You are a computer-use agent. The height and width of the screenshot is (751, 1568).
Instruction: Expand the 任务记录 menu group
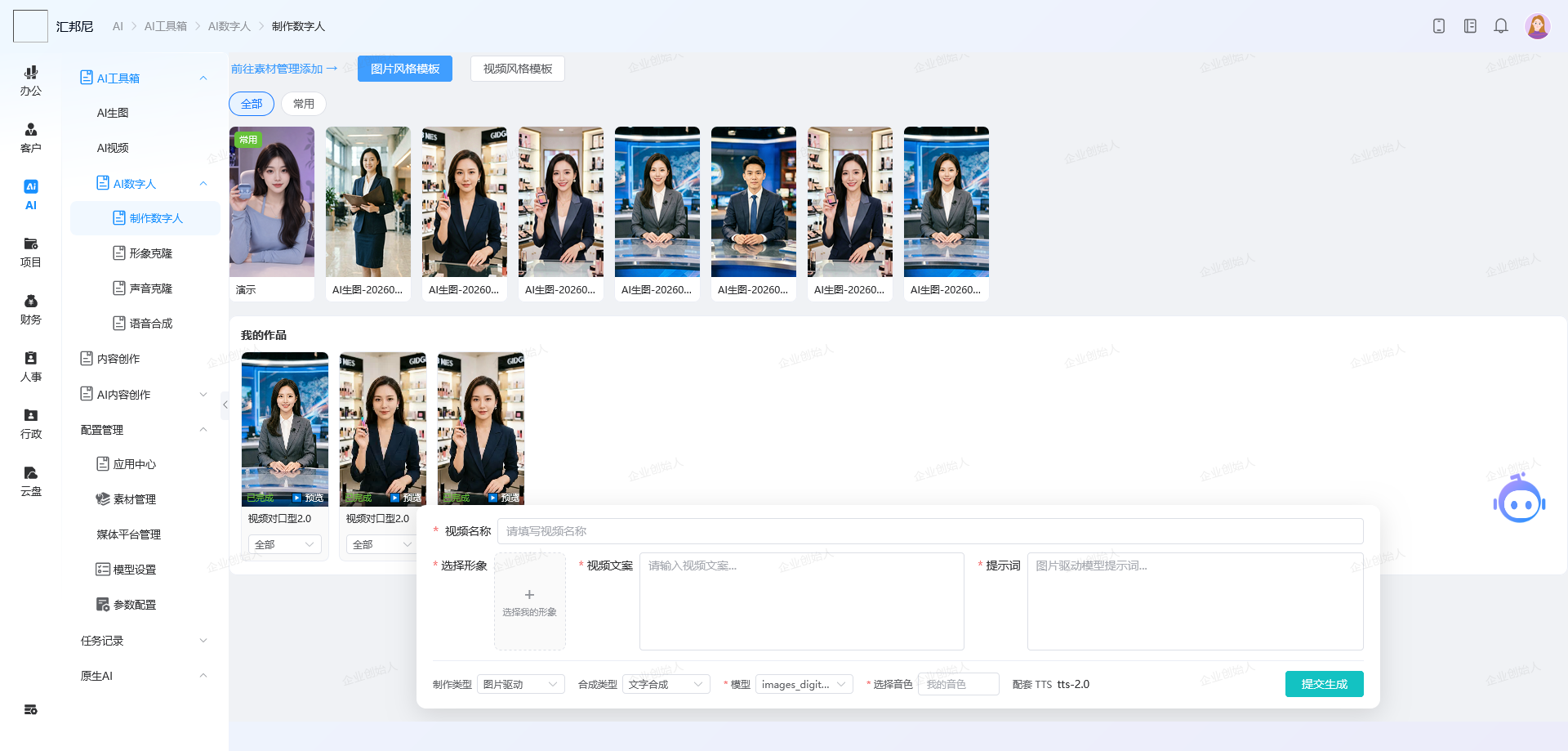(x=203, y=641)
